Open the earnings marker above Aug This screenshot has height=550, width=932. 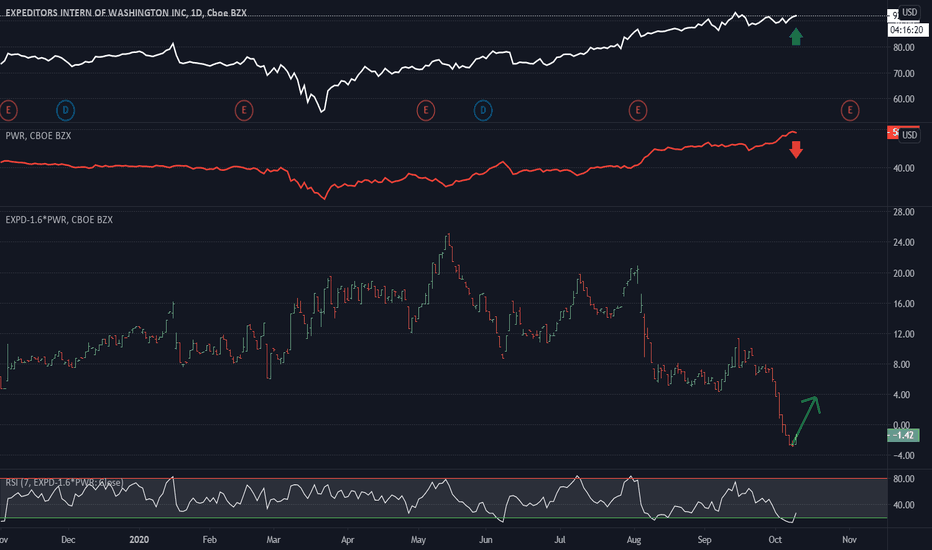point(638,110)
